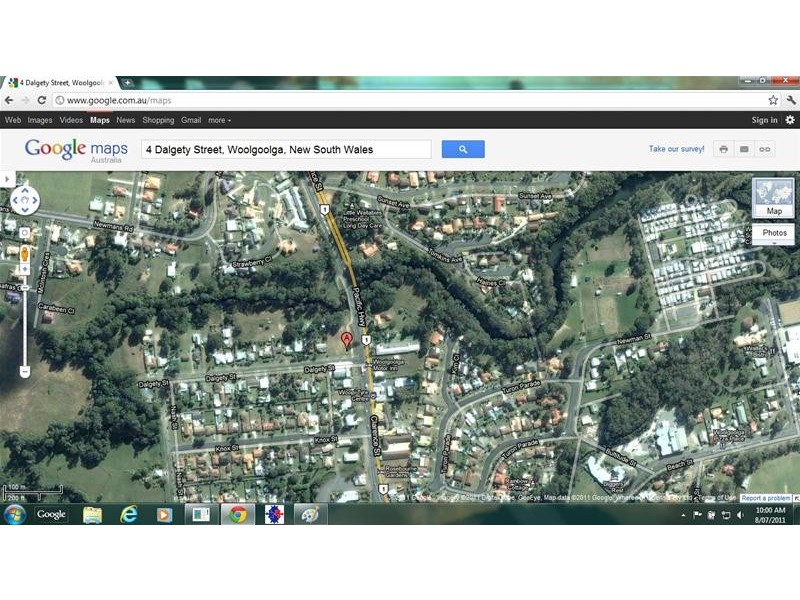Click the Bultitude St street label
Image resolution: width=800 pixels, height=600 pixels.
(x=620, y=457)
